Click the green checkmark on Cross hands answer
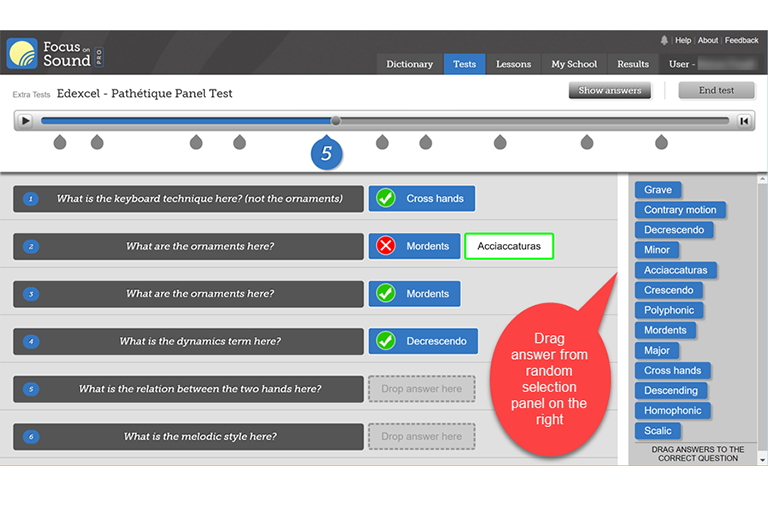 pos(385,198)
